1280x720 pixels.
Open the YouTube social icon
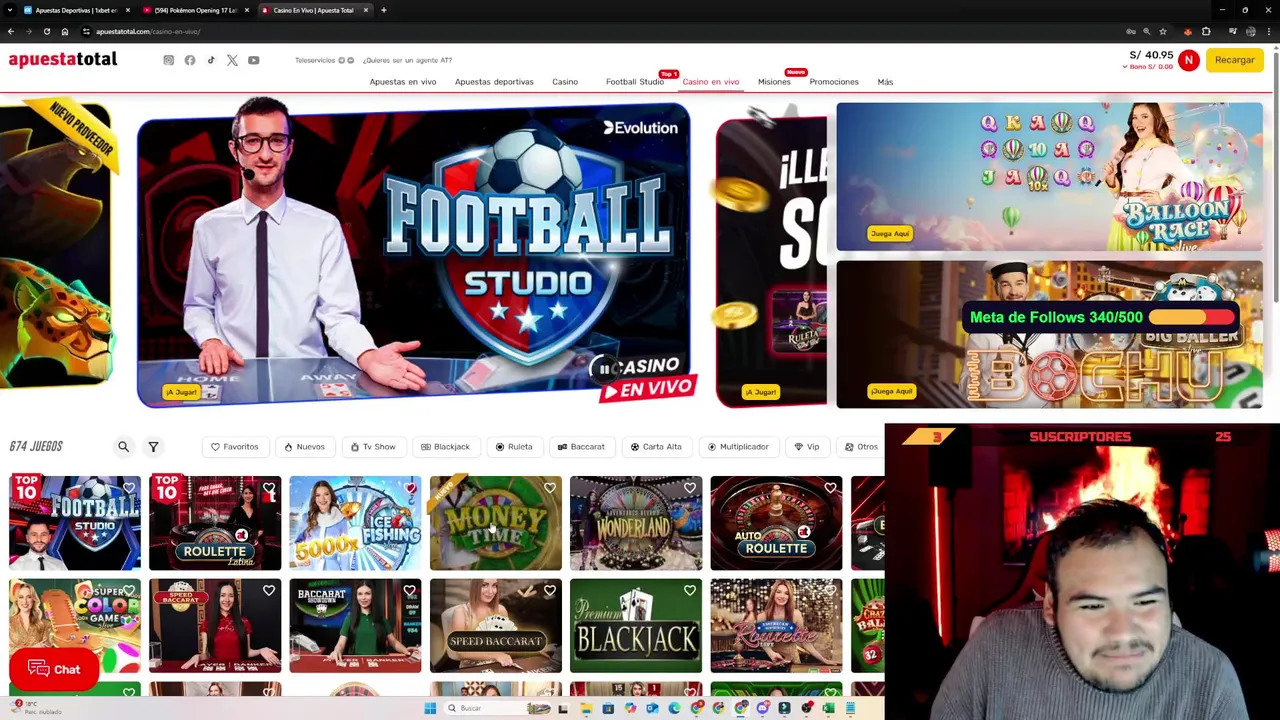254,60
